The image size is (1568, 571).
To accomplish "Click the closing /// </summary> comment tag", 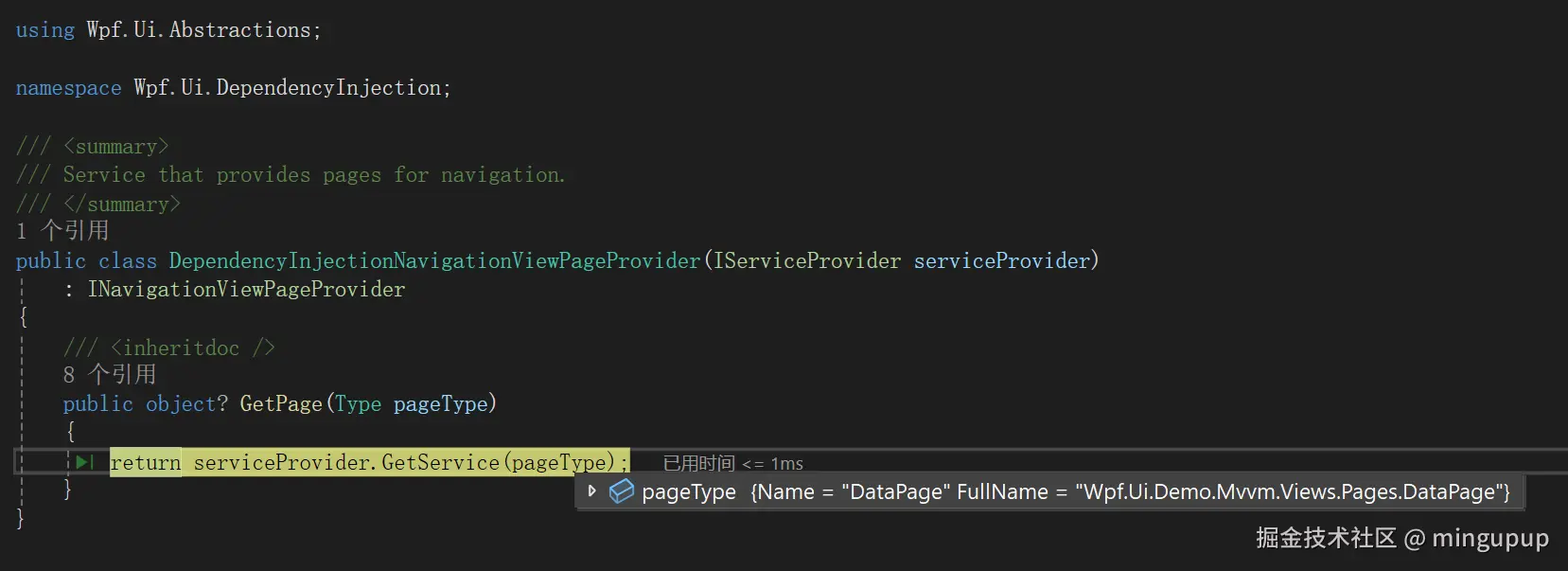I will pos(98,204).
